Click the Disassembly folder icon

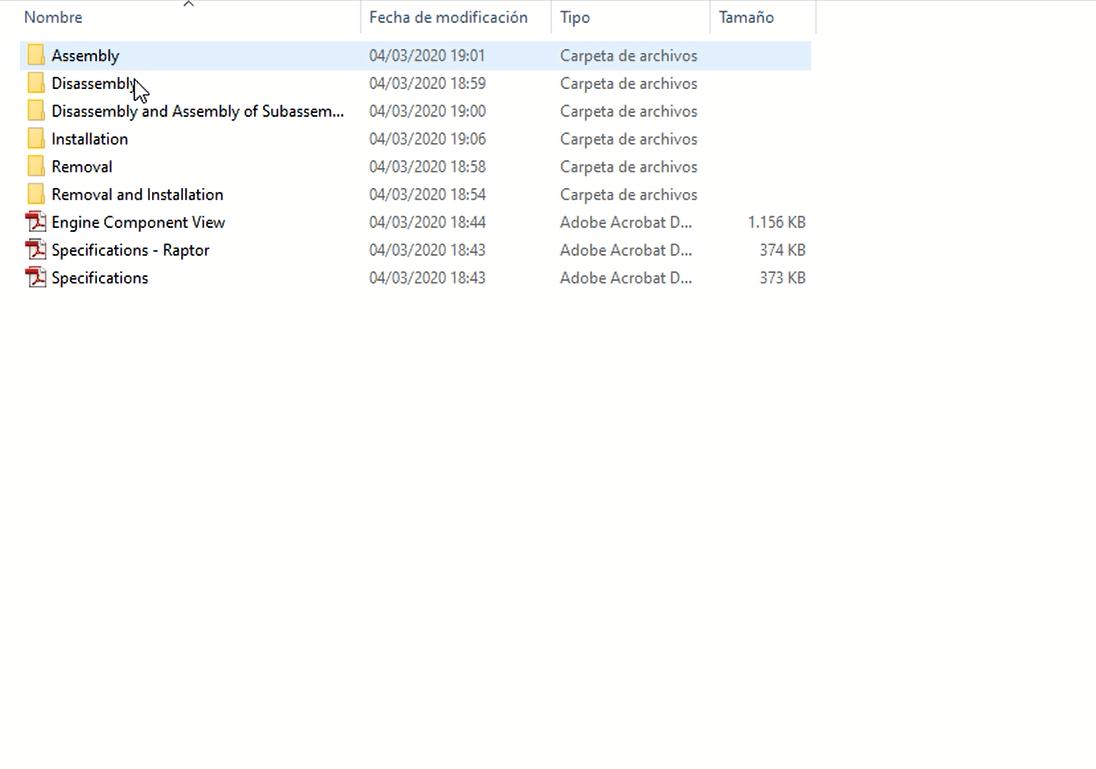pyautogui.click(x=36, y=83)
